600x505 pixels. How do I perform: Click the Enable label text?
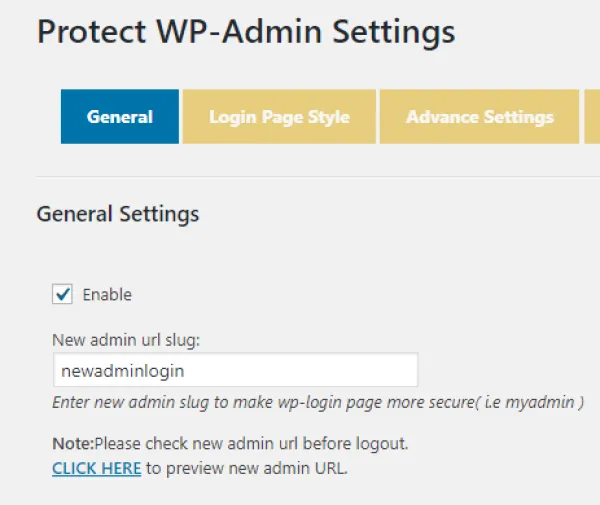click(107, 295)
